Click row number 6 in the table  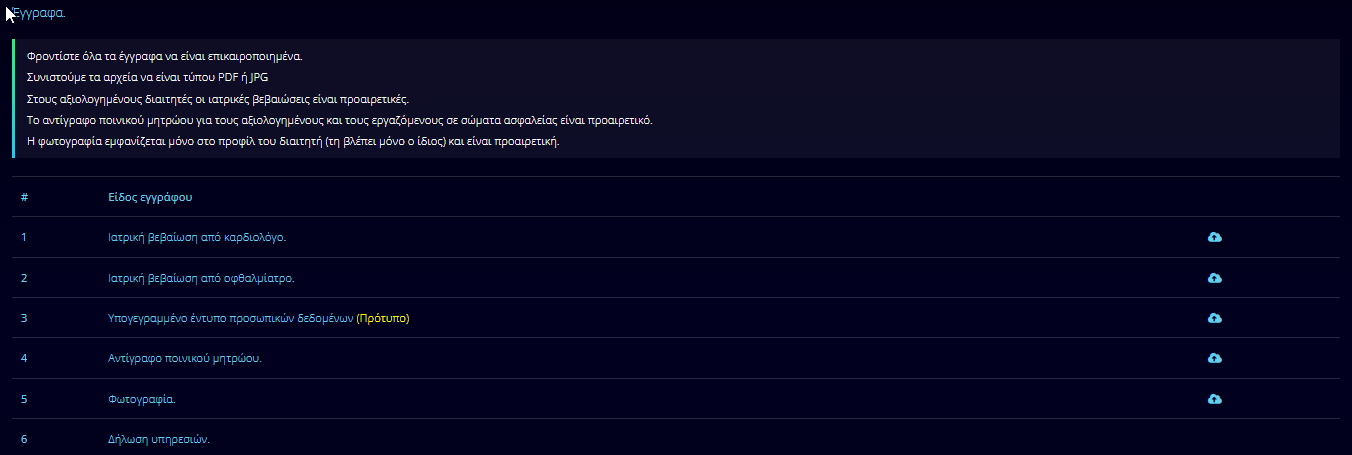[24, 439]
